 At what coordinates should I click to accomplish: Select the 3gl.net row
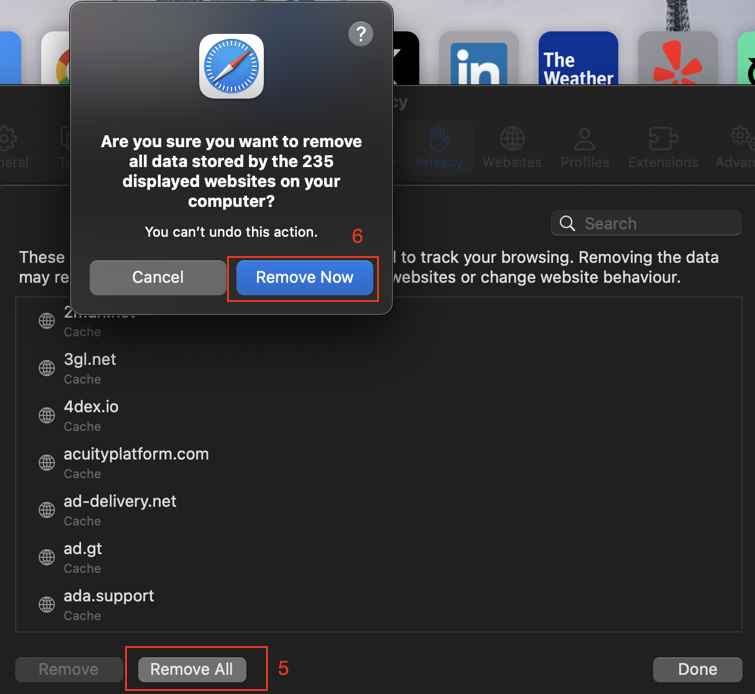[378, 368]
